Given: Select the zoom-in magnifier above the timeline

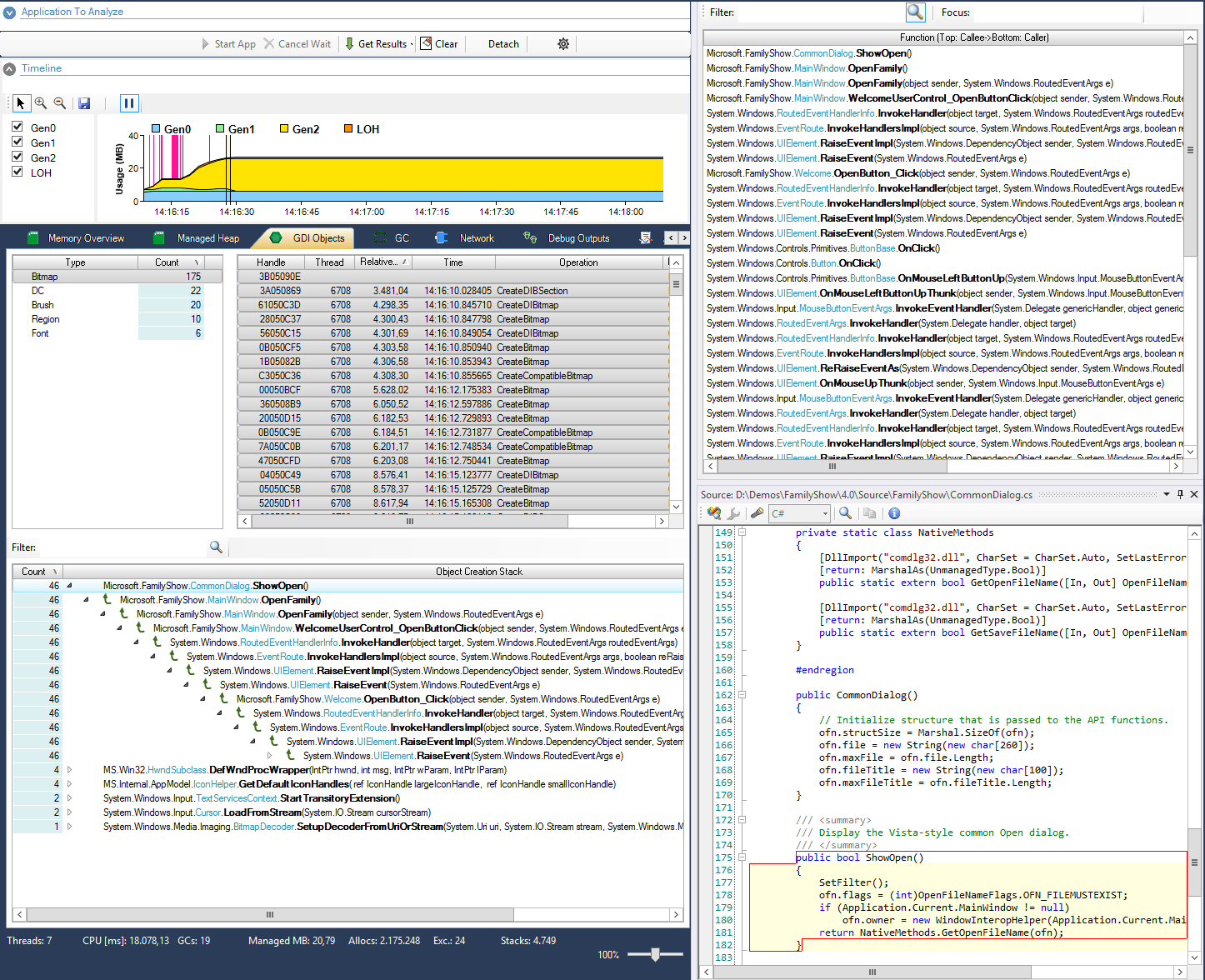Looking at the screenshot, I should (40, 102).
